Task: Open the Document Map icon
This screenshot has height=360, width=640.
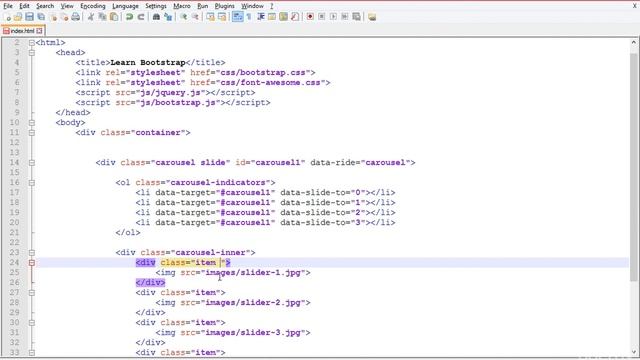Action: pyautogui.click(x=283, y=17)
